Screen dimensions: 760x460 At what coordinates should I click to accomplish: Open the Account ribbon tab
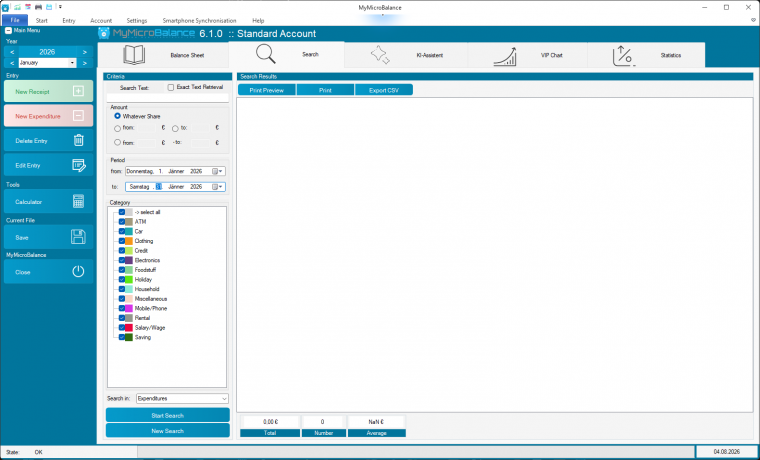(101, 21)
